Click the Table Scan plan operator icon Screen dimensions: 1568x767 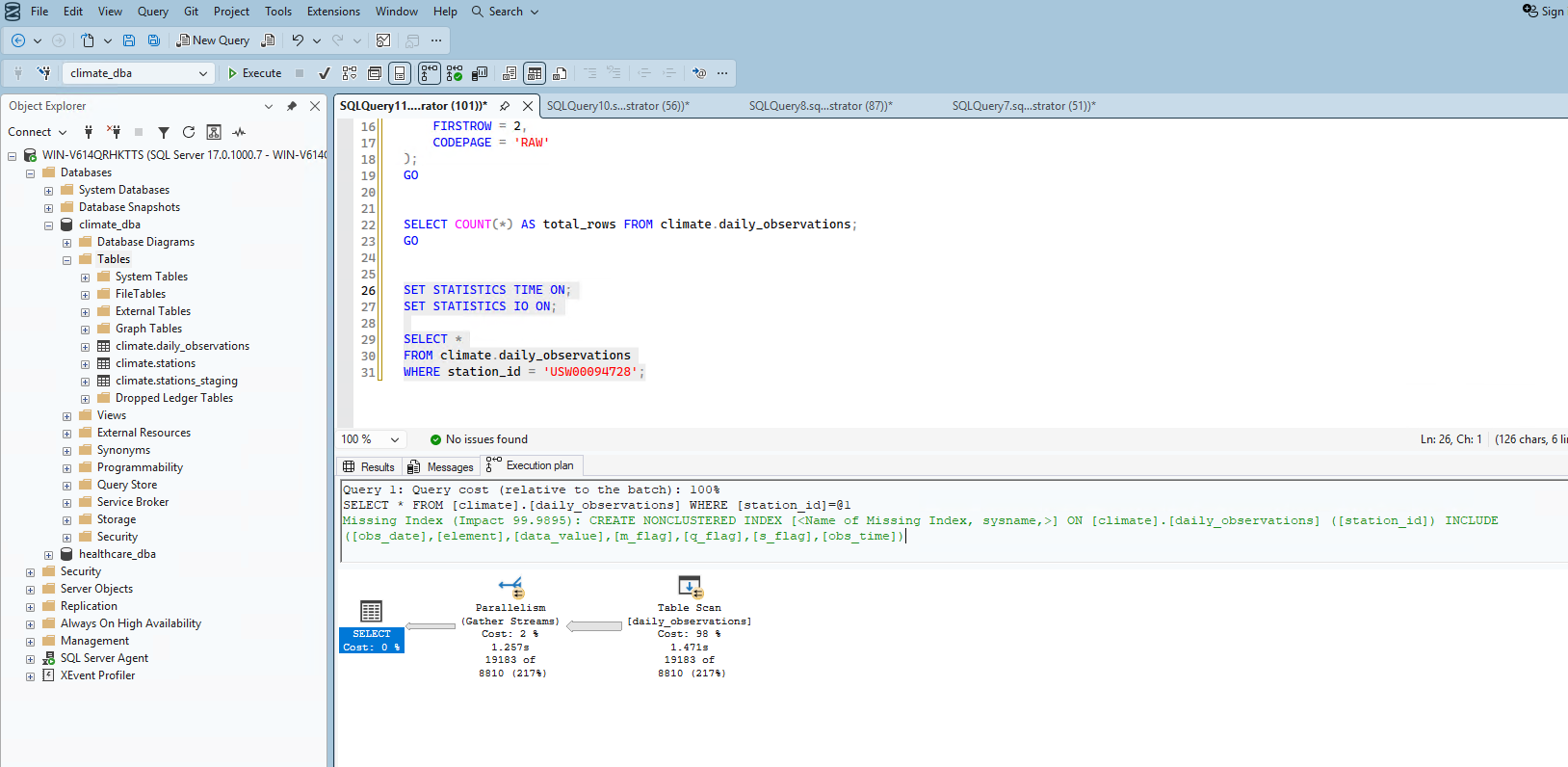pos(691,586)
